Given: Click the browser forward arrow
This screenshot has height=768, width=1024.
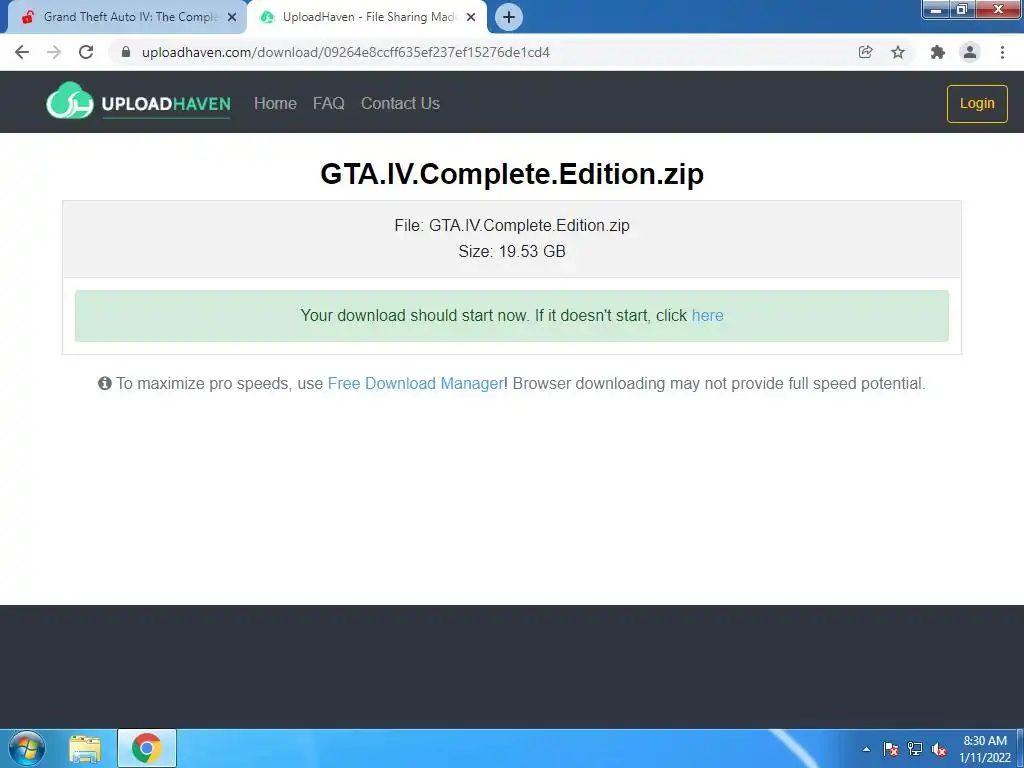Looking at the screenshot, I should click(x=54, y=52).
